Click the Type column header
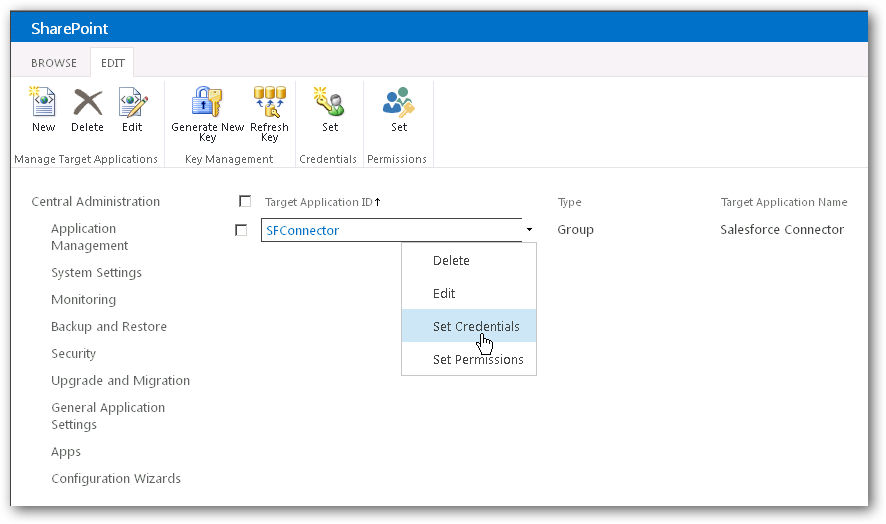This screenshot has width=886, height=524. (569, 202)
